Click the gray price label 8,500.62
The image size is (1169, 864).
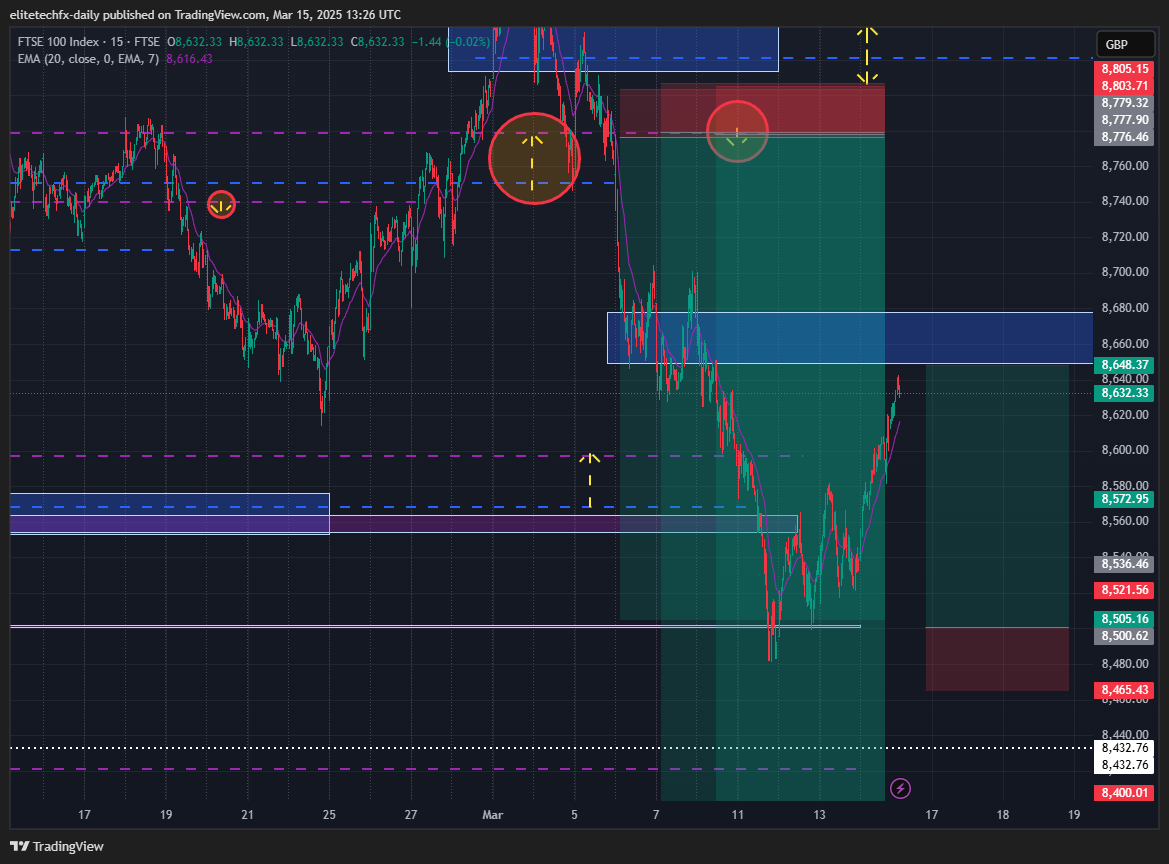(1124, 636)
